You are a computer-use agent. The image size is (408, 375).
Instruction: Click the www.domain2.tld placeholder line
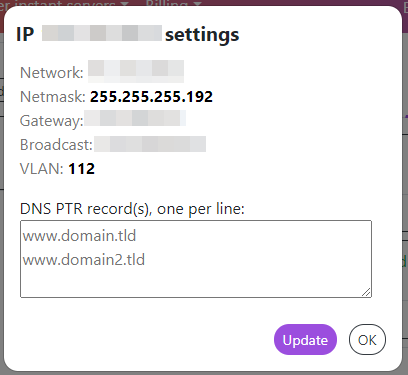pyautogui.click(x=84, y=260)
